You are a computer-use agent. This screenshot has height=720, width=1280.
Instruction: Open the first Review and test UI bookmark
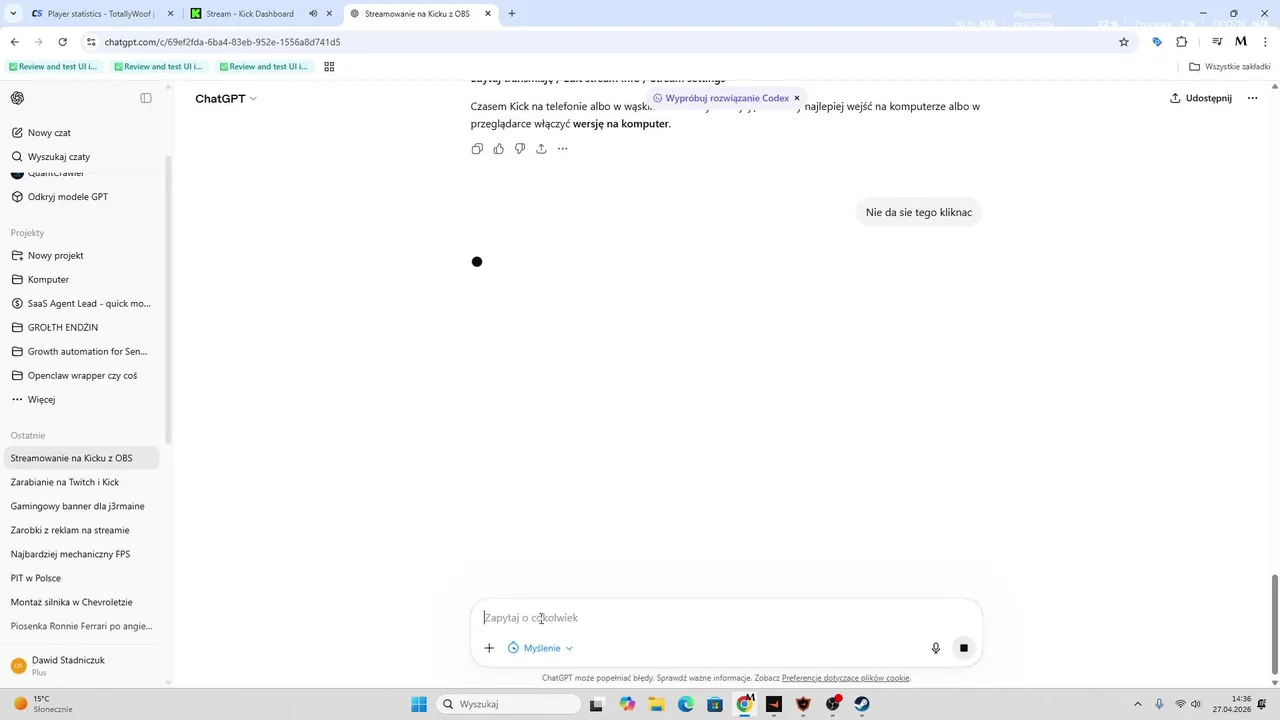56,67
